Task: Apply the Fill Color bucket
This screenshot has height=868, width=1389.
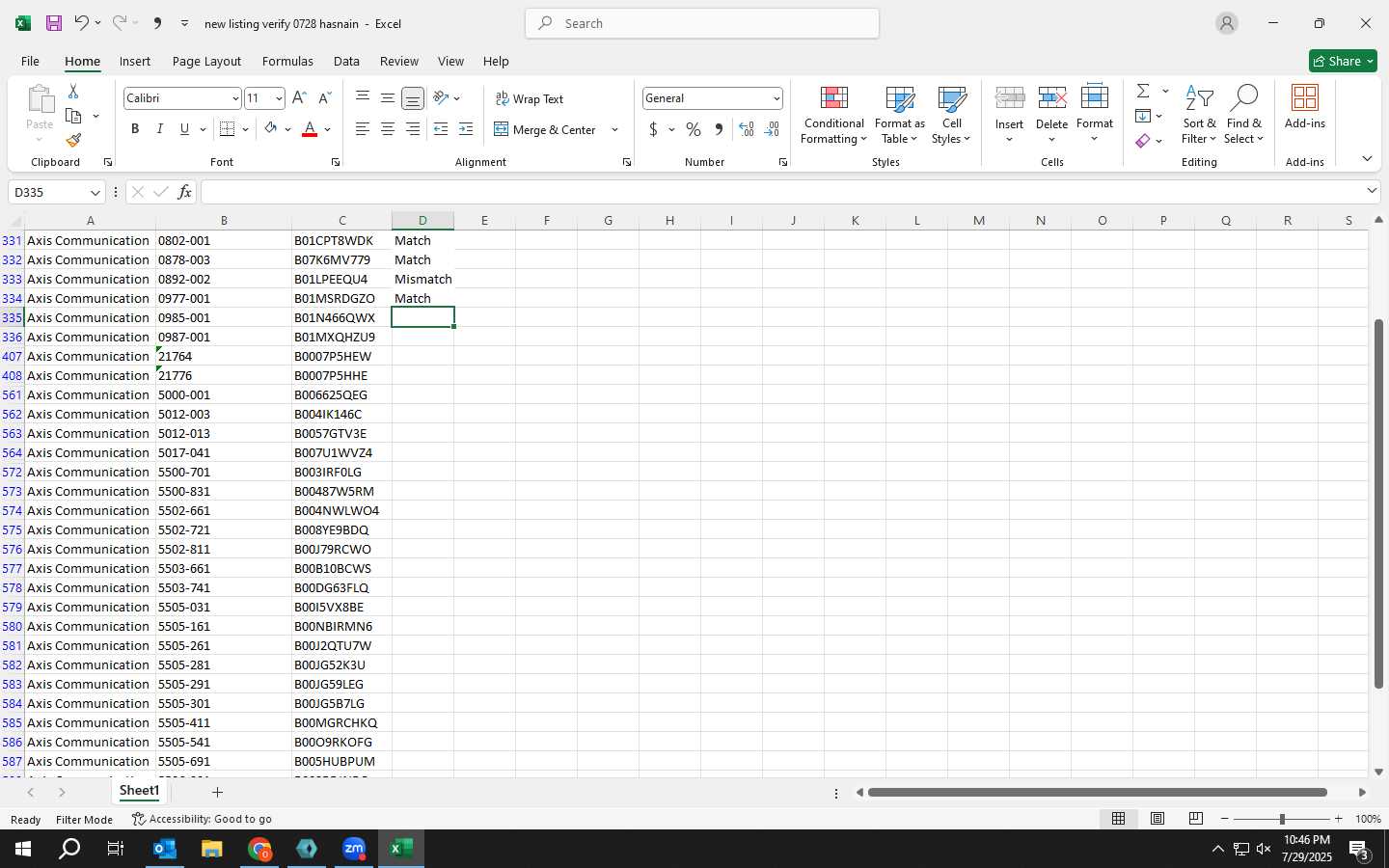Action: pyautogui.click(x=271, y=129)
